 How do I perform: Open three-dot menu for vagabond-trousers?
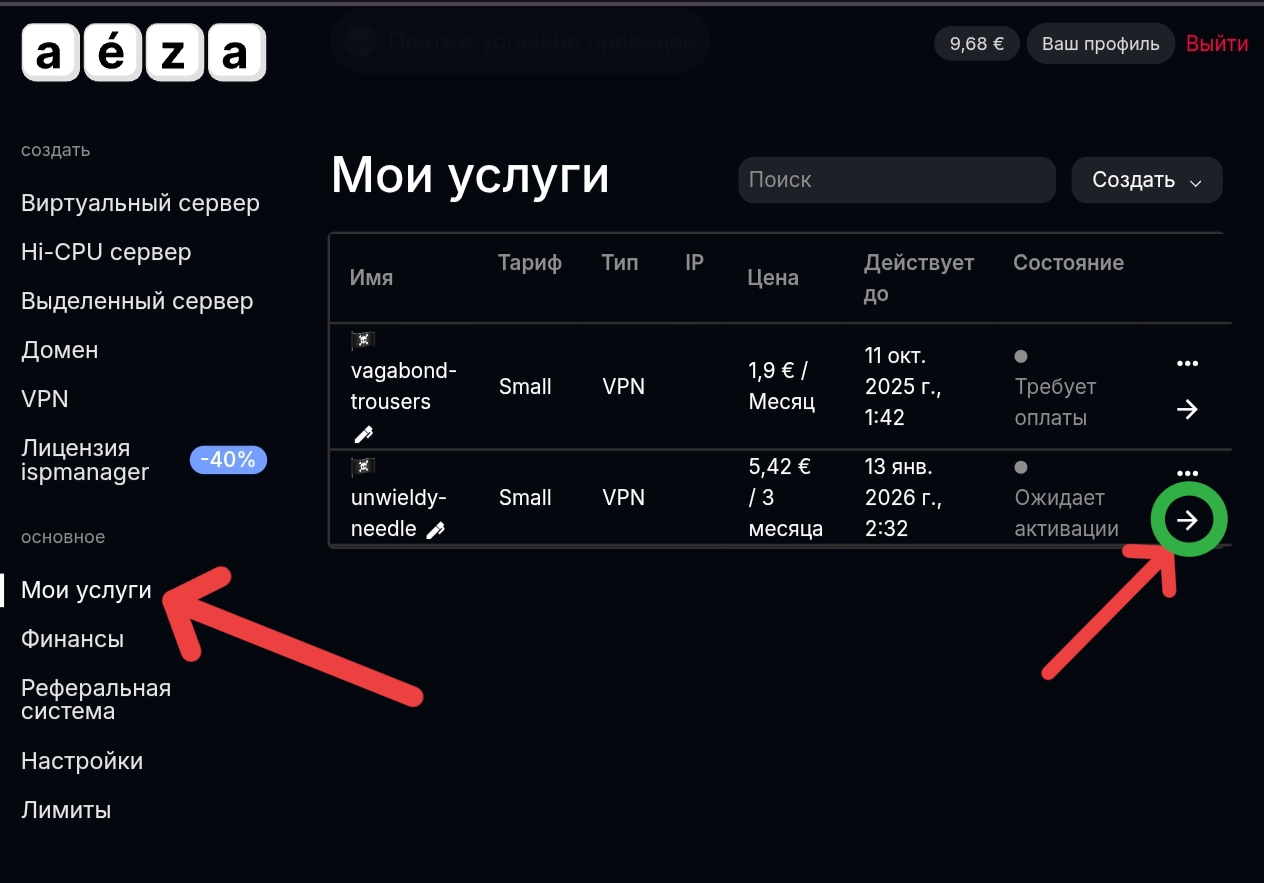coord(1187,363)
